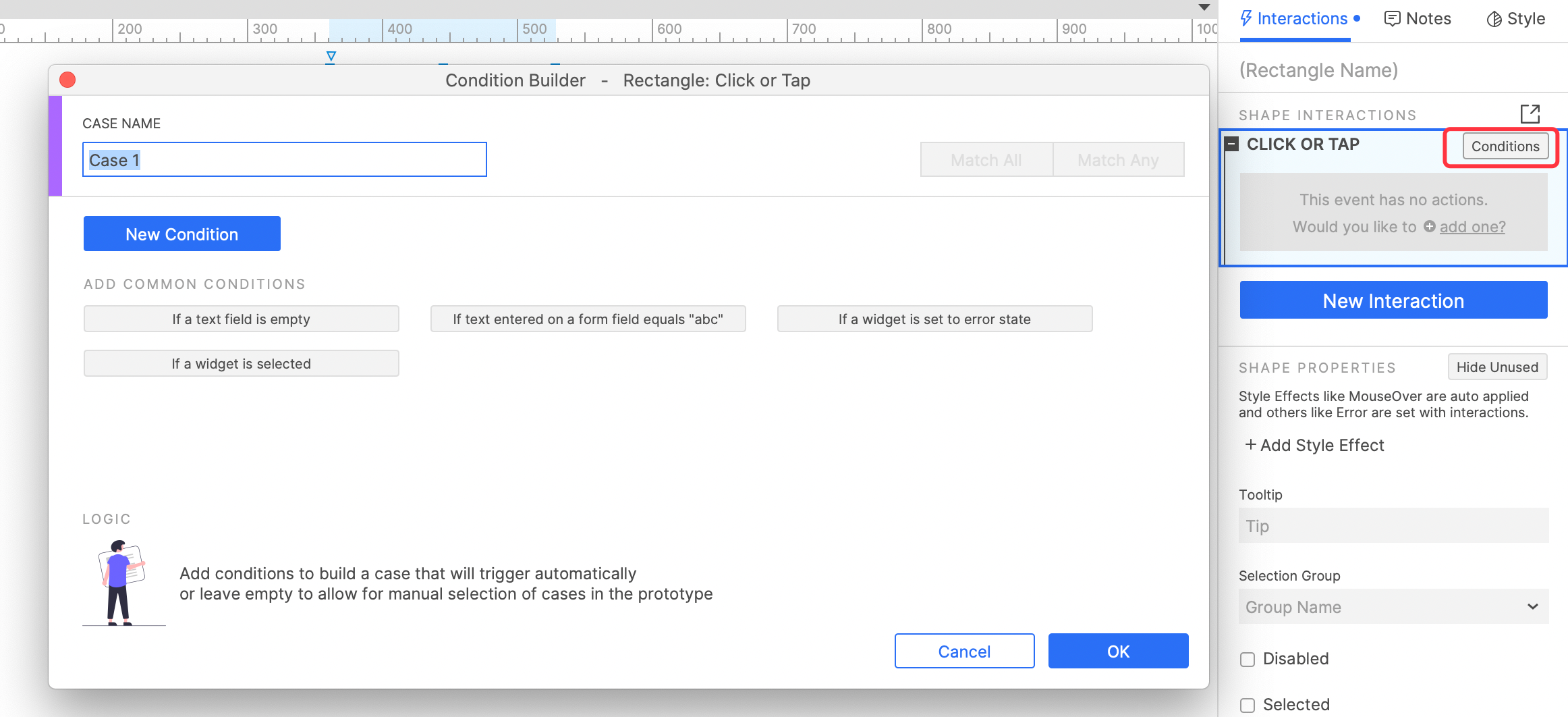Click the red close dialog button
This screenshot has width=1568, height=717.
point(67,80)
